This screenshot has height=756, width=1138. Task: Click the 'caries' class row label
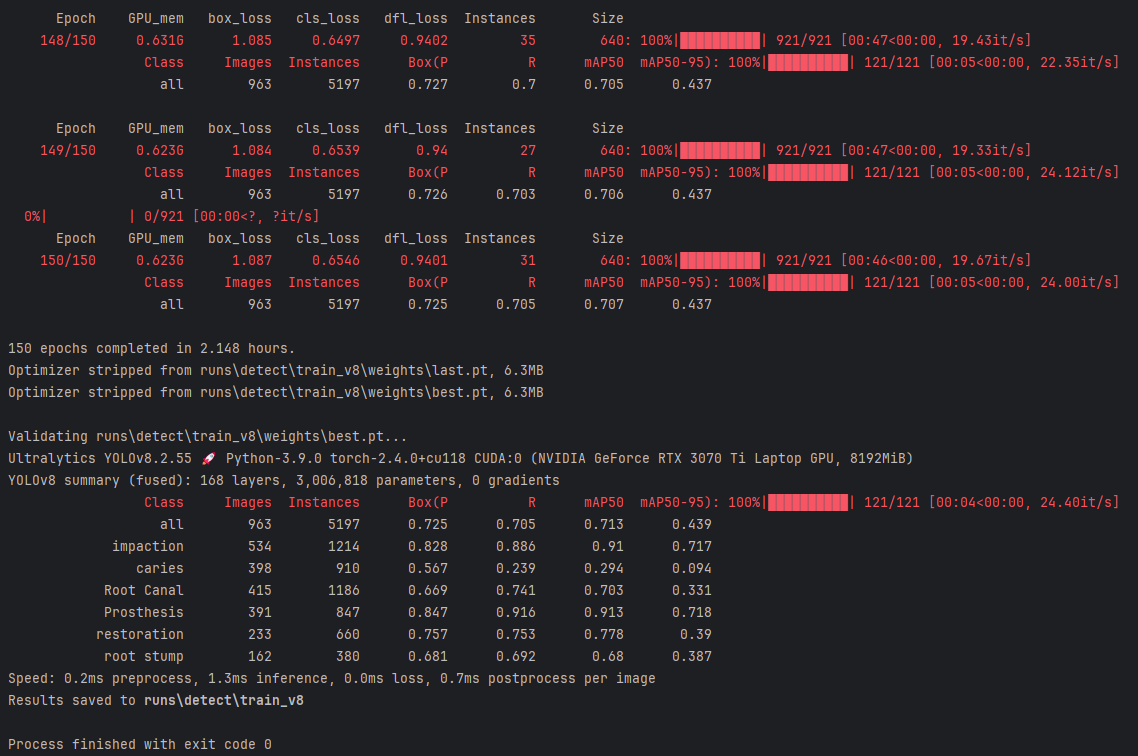coord(160,568)
